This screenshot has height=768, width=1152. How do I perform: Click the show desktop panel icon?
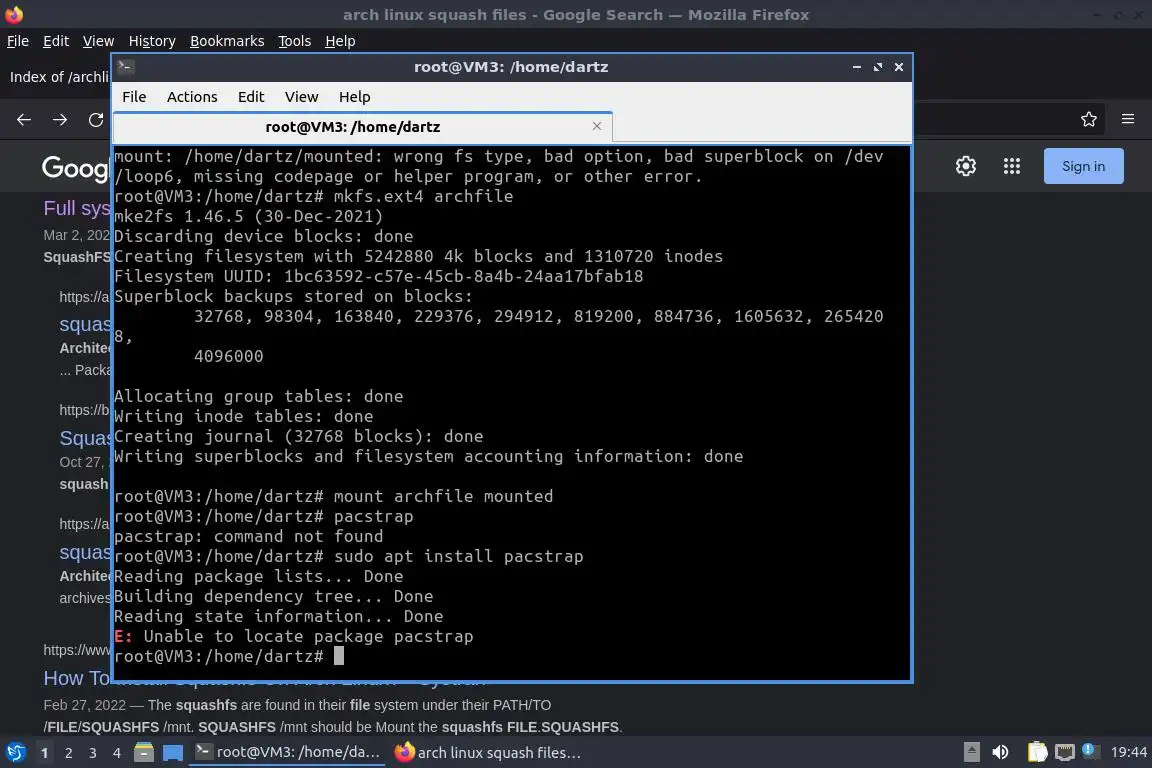point(173,753)
